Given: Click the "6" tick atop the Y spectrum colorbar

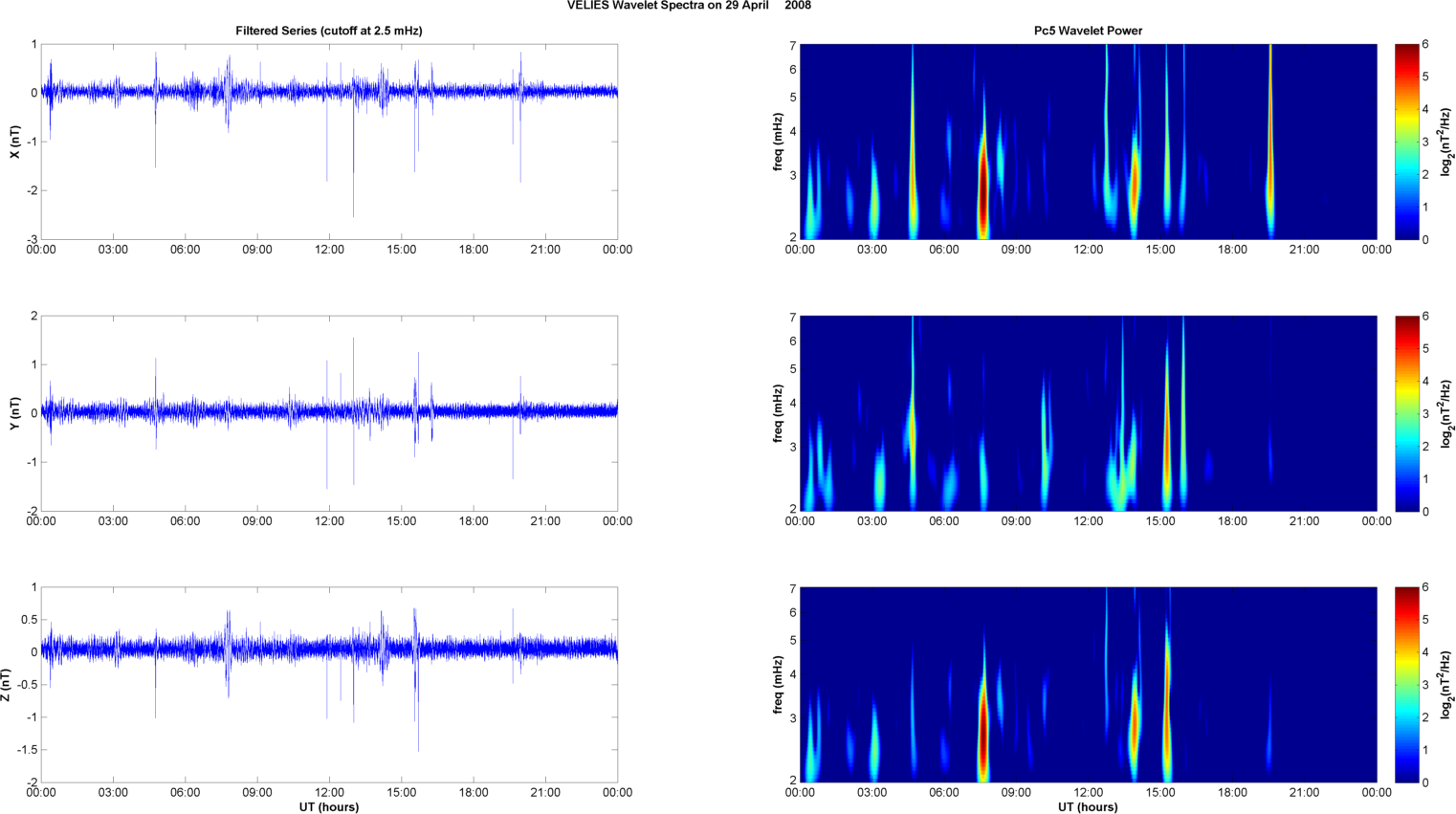Looking at the screenshot, I should pyautogui.click(x=1425, y=317).
